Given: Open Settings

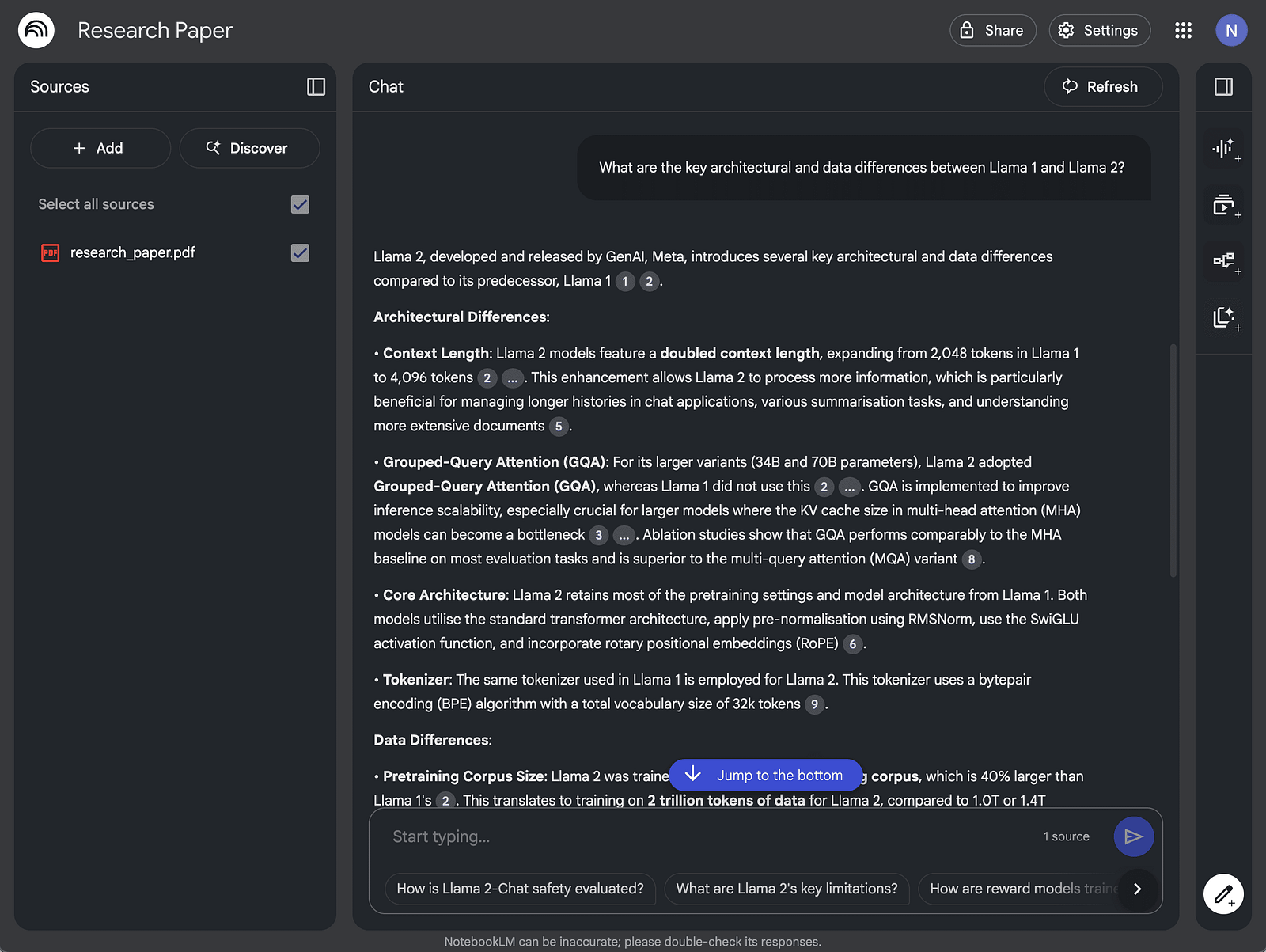Looking at the screenshot, I should click(1100, 30).
